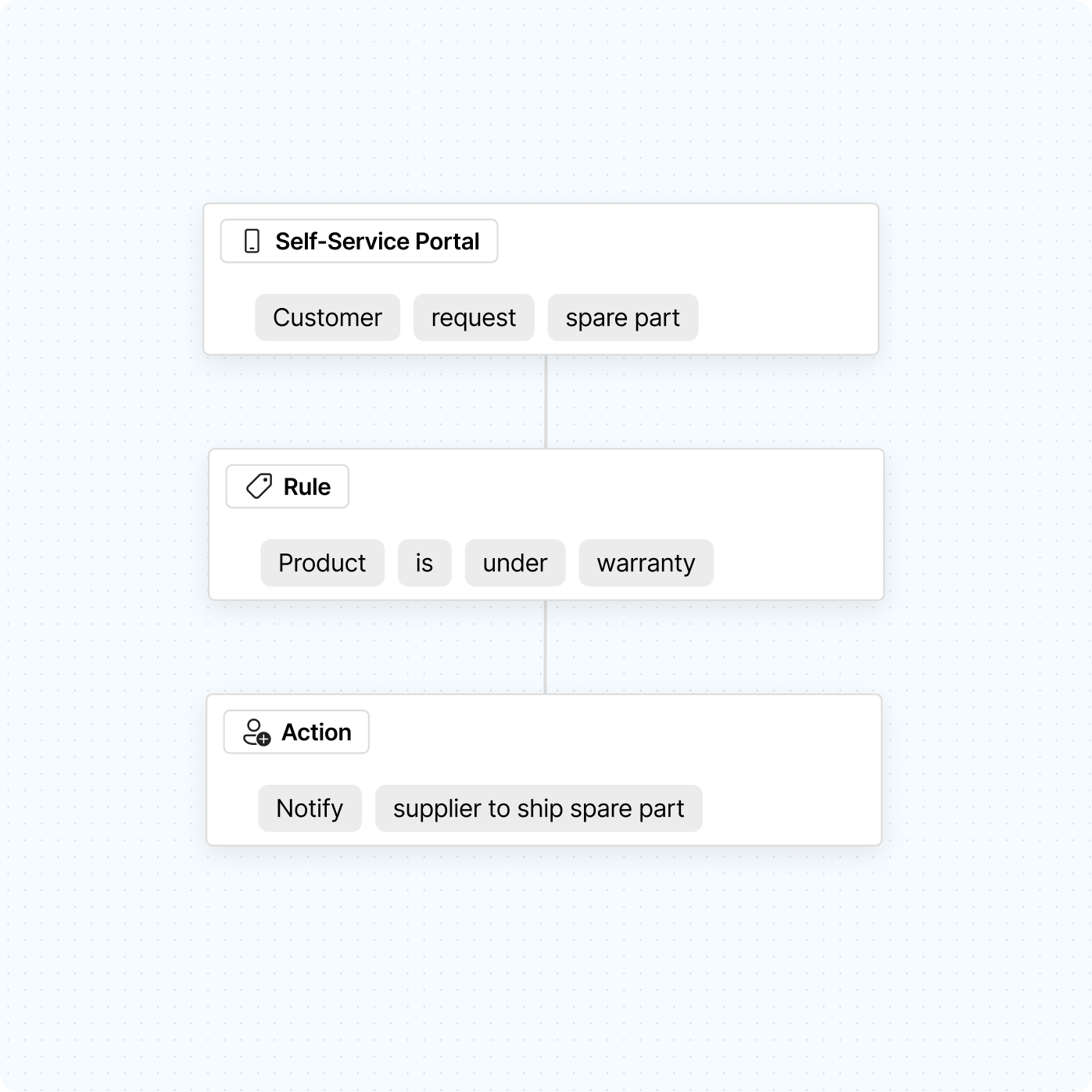This screenshot has height=1092, width=1092.
Task: Pick the under chip
Action: click(515, 563)
